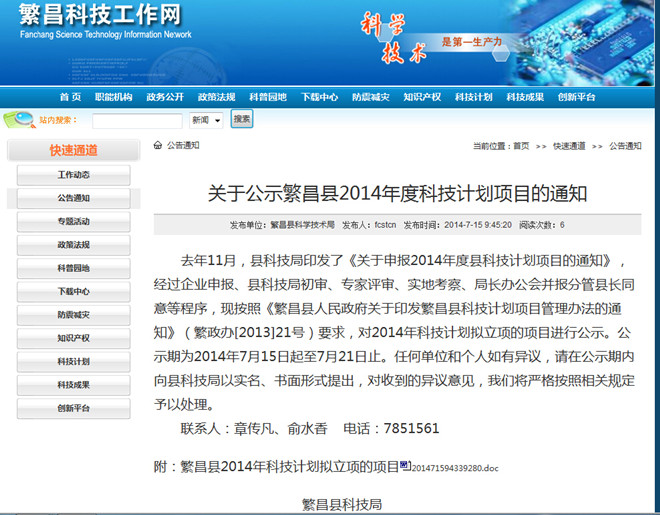The width and height of the screenshot is (660, 515).
Task: Select 政务公开 from the top navigation
Action: point(165,97)
